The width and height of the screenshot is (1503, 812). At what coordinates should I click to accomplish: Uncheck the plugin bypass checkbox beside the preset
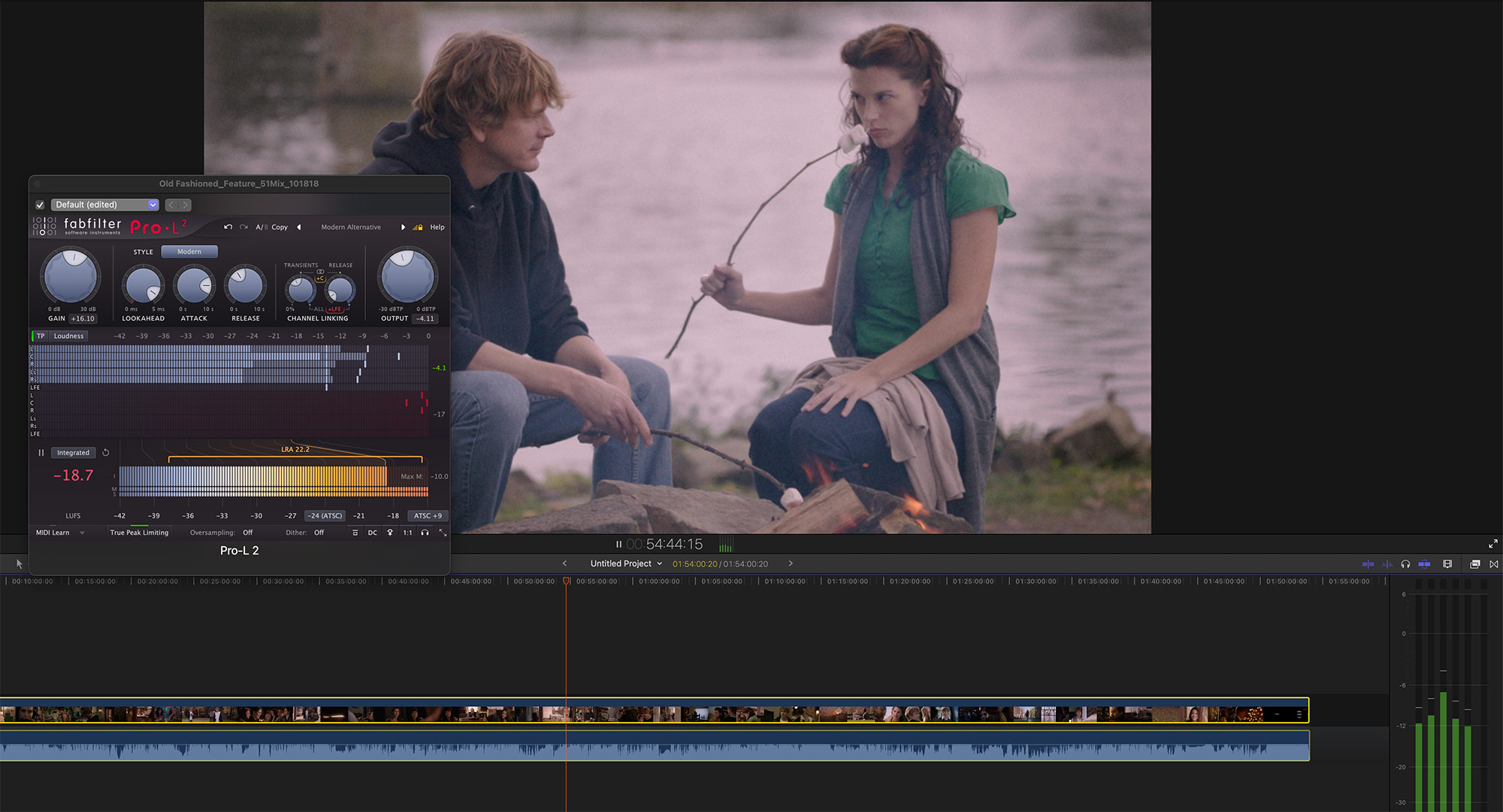(41, 204)
